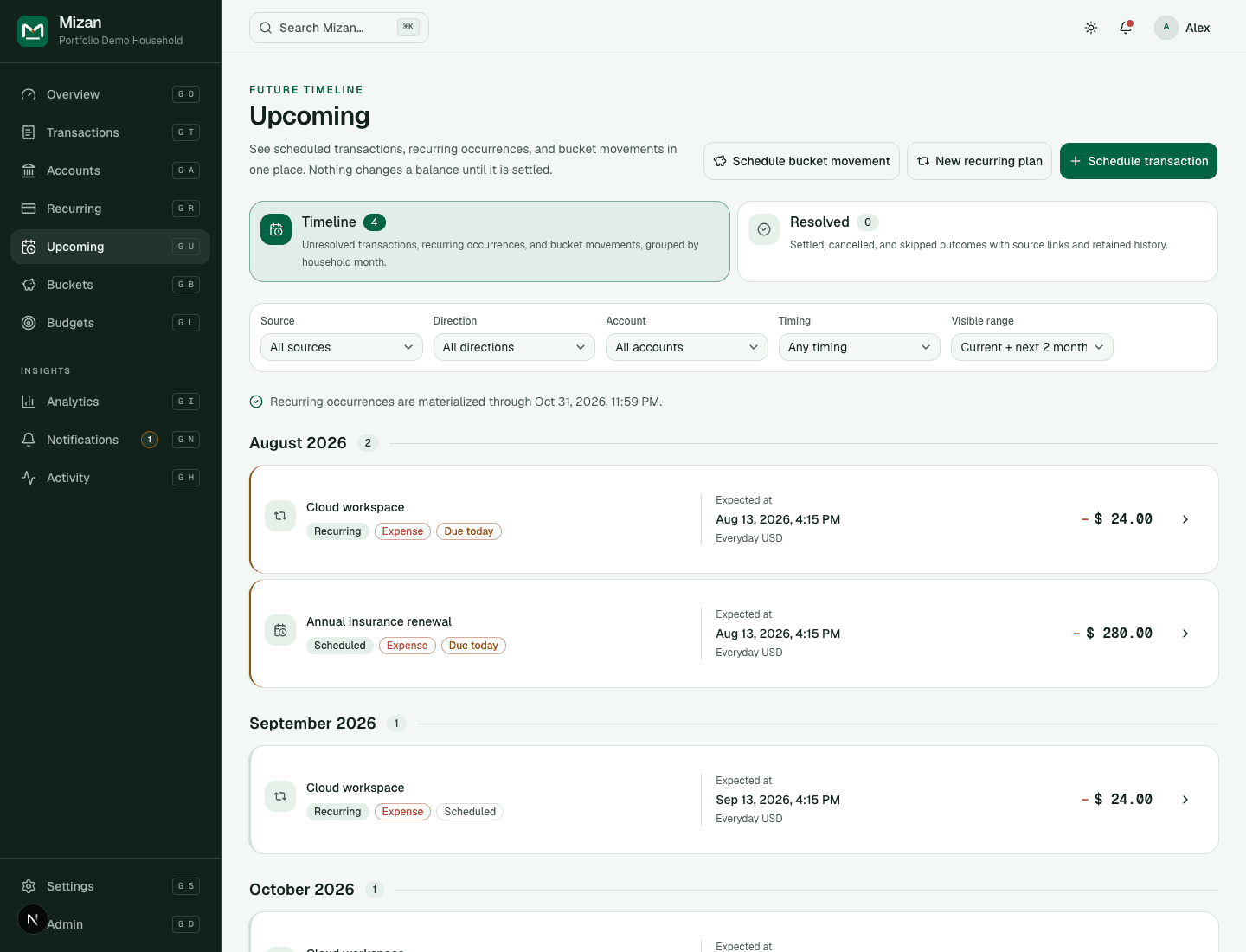Screen dimensions: 1246x952
Task: Click the September 2026 month heading
Action: 312,724
